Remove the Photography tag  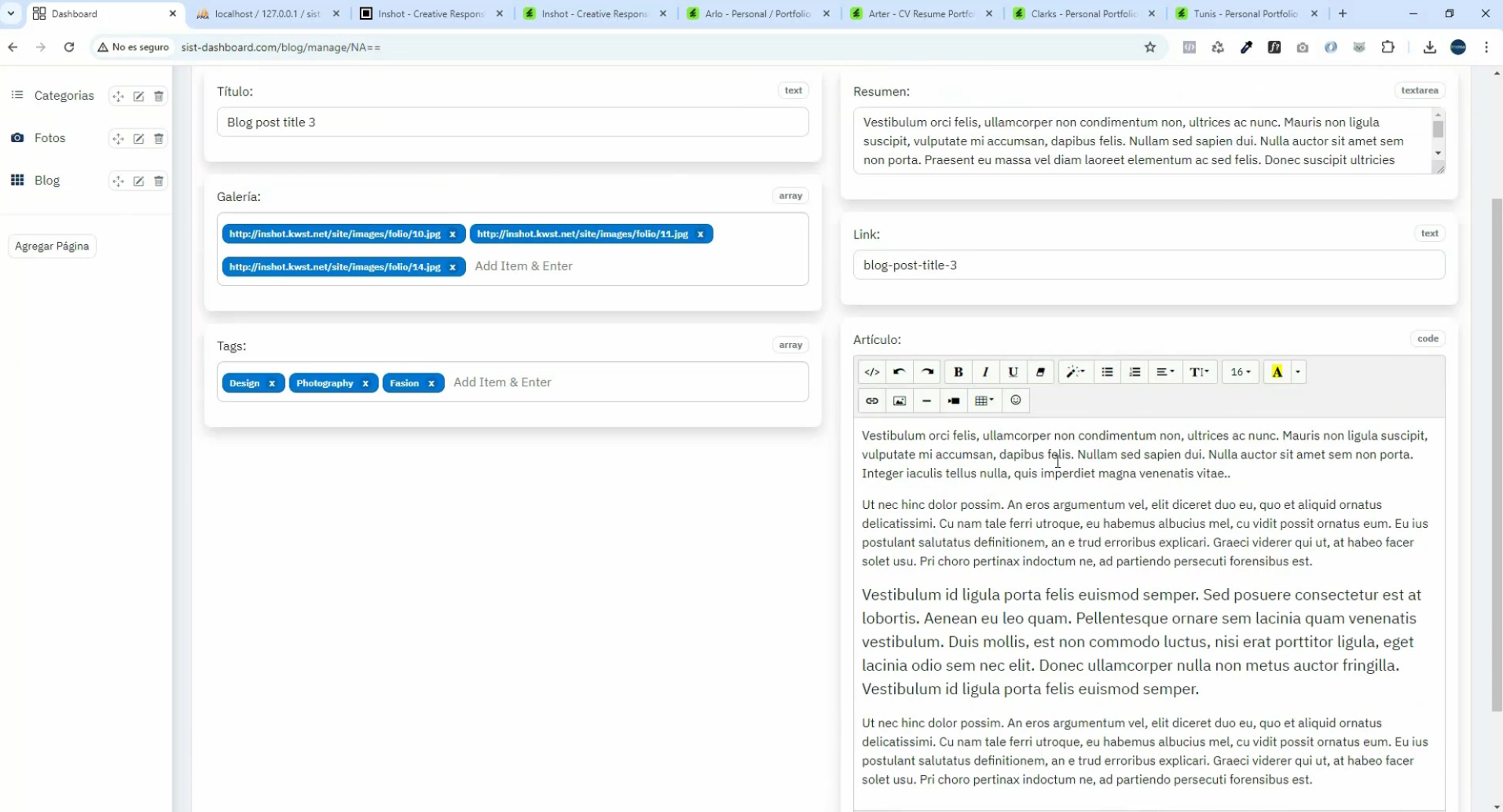tap(365, 383)
